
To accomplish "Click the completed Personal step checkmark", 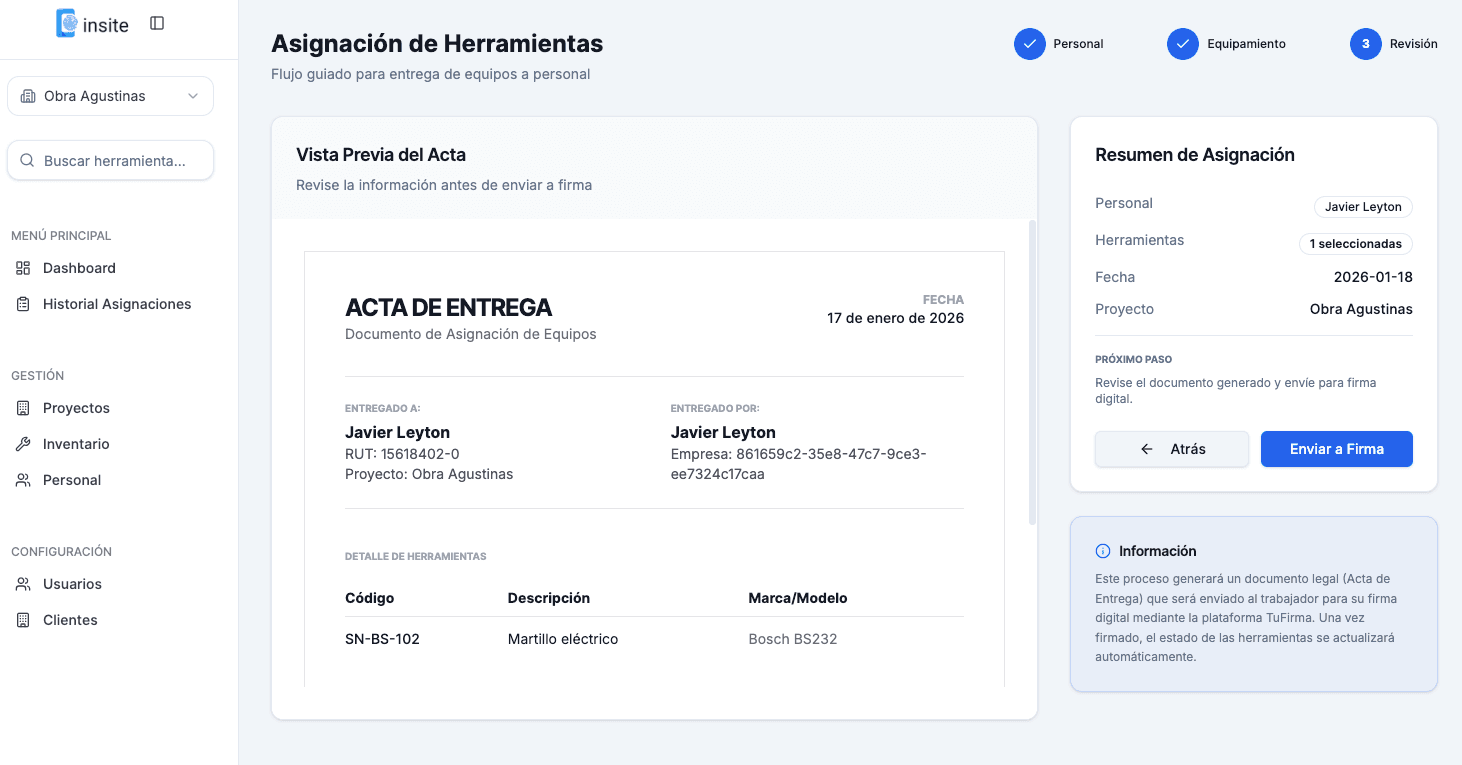I will (x=1029, y=44).
